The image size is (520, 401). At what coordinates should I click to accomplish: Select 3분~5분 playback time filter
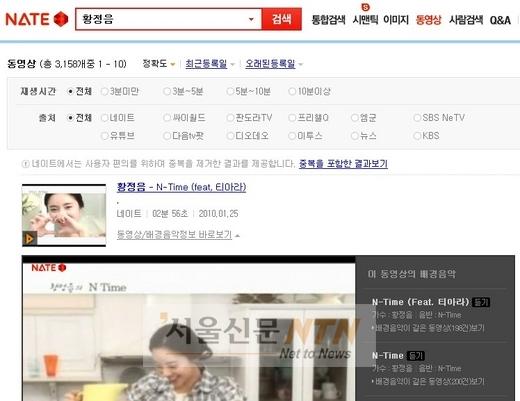point(167,91)
